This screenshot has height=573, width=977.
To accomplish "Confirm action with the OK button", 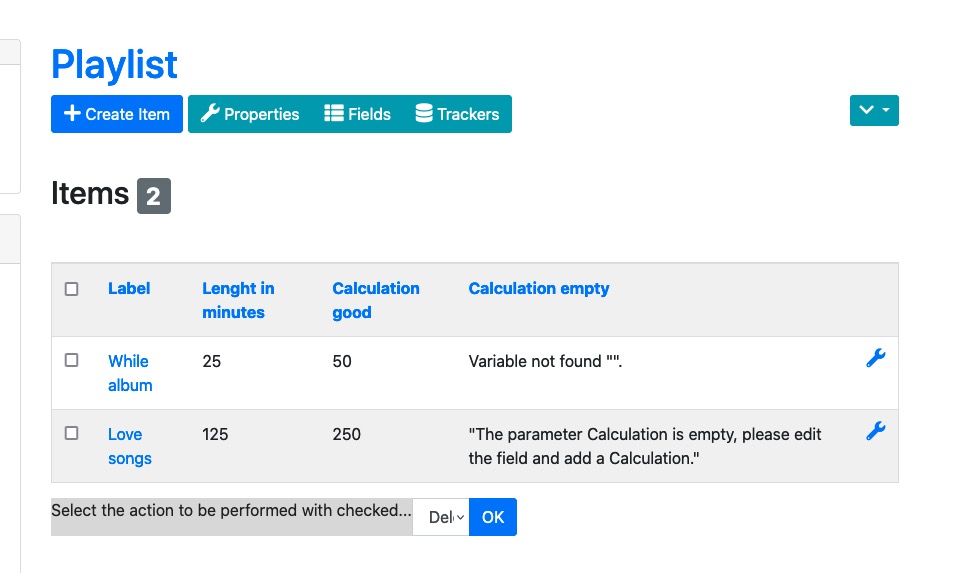I will [x=493, y=517].
